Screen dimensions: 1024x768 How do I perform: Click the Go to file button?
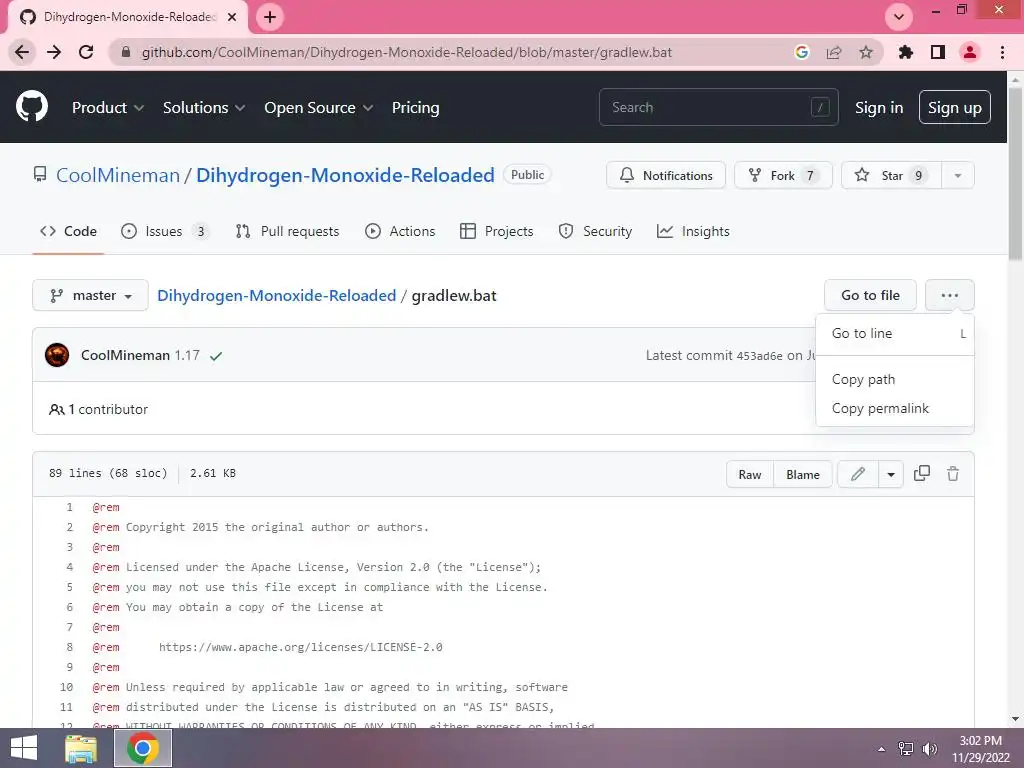(870, 295)
